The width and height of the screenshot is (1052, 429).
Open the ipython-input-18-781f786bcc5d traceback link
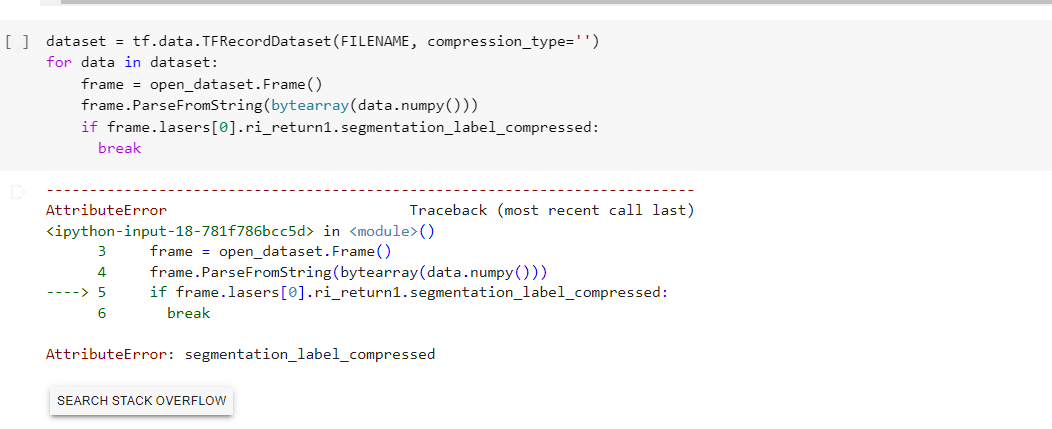click(180, 231)
